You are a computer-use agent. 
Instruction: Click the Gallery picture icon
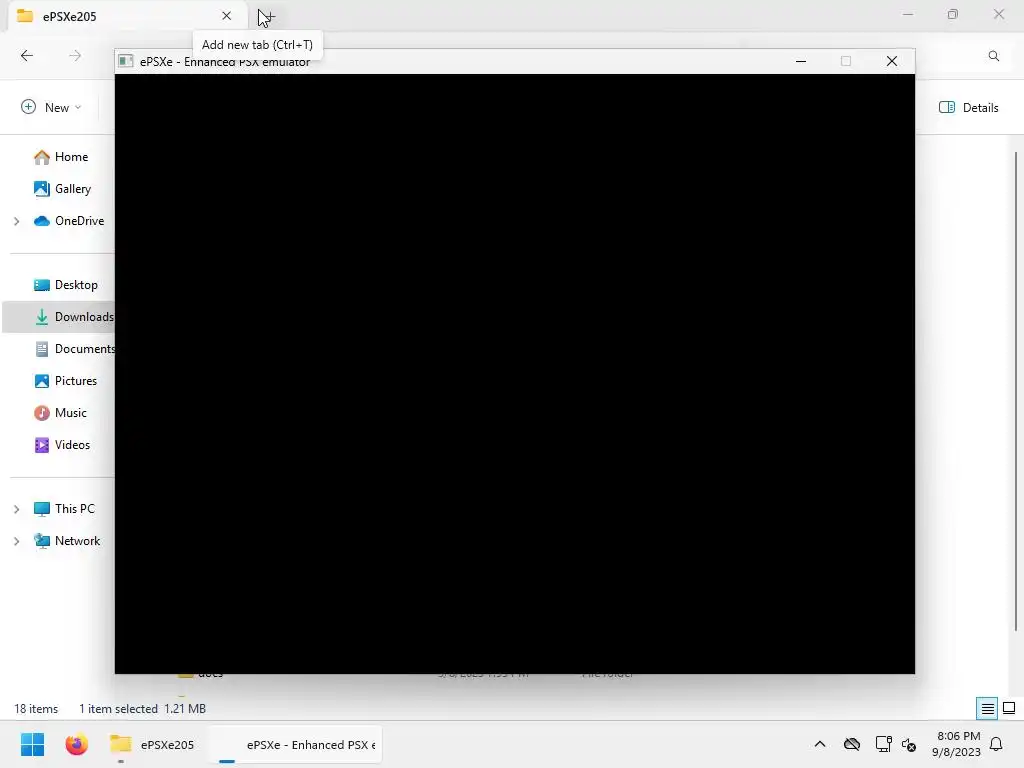[x=42, y=189]
